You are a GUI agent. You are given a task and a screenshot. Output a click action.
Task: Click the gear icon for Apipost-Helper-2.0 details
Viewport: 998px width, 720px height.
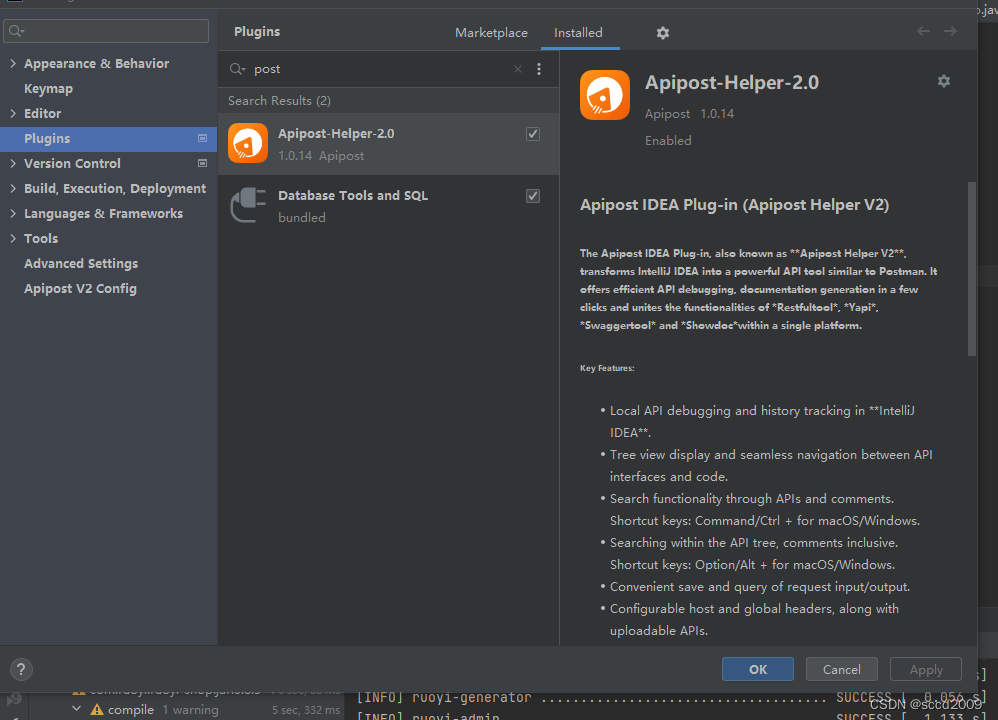pos(943,81)
